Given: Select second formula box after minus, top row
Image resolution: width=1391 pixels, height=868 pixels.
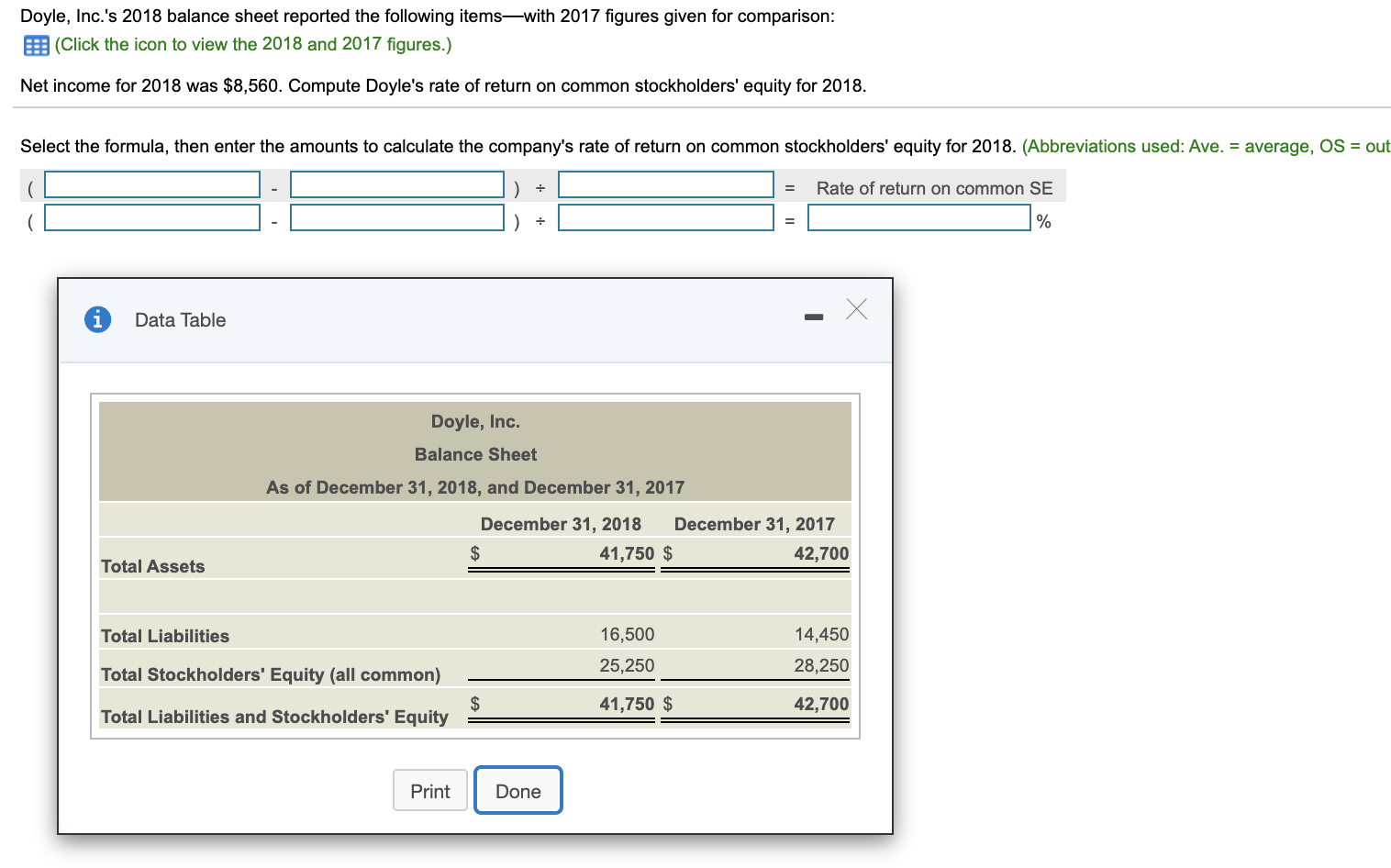Looking at the screenshot, I should click(397, 184).
